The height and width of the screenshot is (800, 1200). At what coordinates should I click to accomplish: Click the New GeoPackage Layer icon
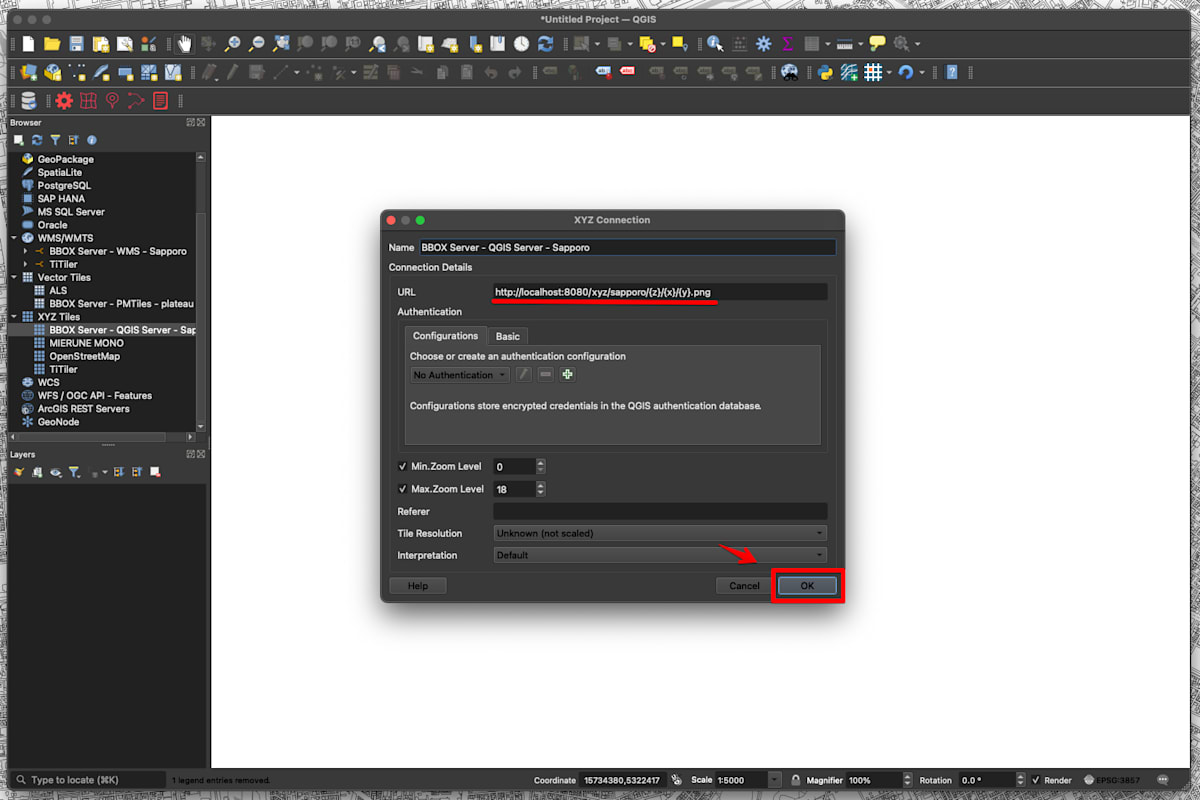(x=52, y=72)
